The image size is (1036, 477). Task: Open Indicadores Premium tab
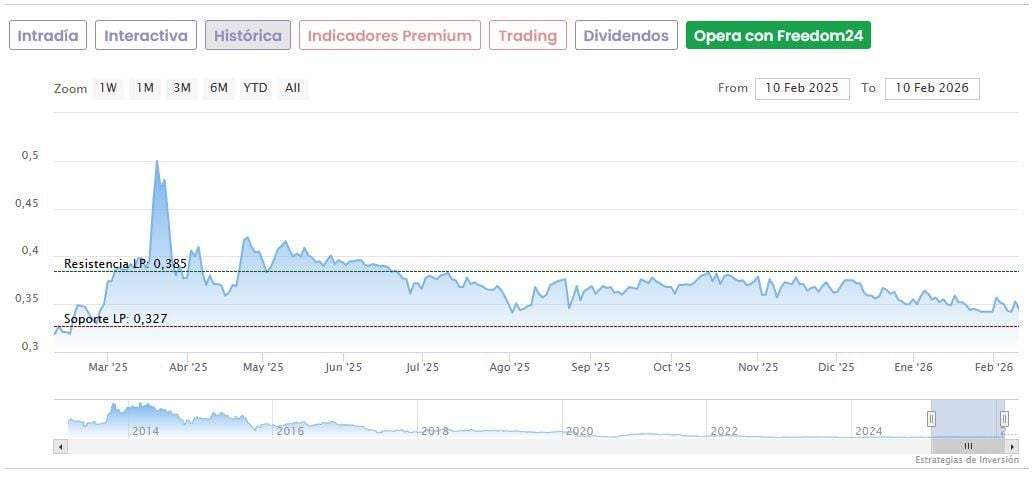389,36
